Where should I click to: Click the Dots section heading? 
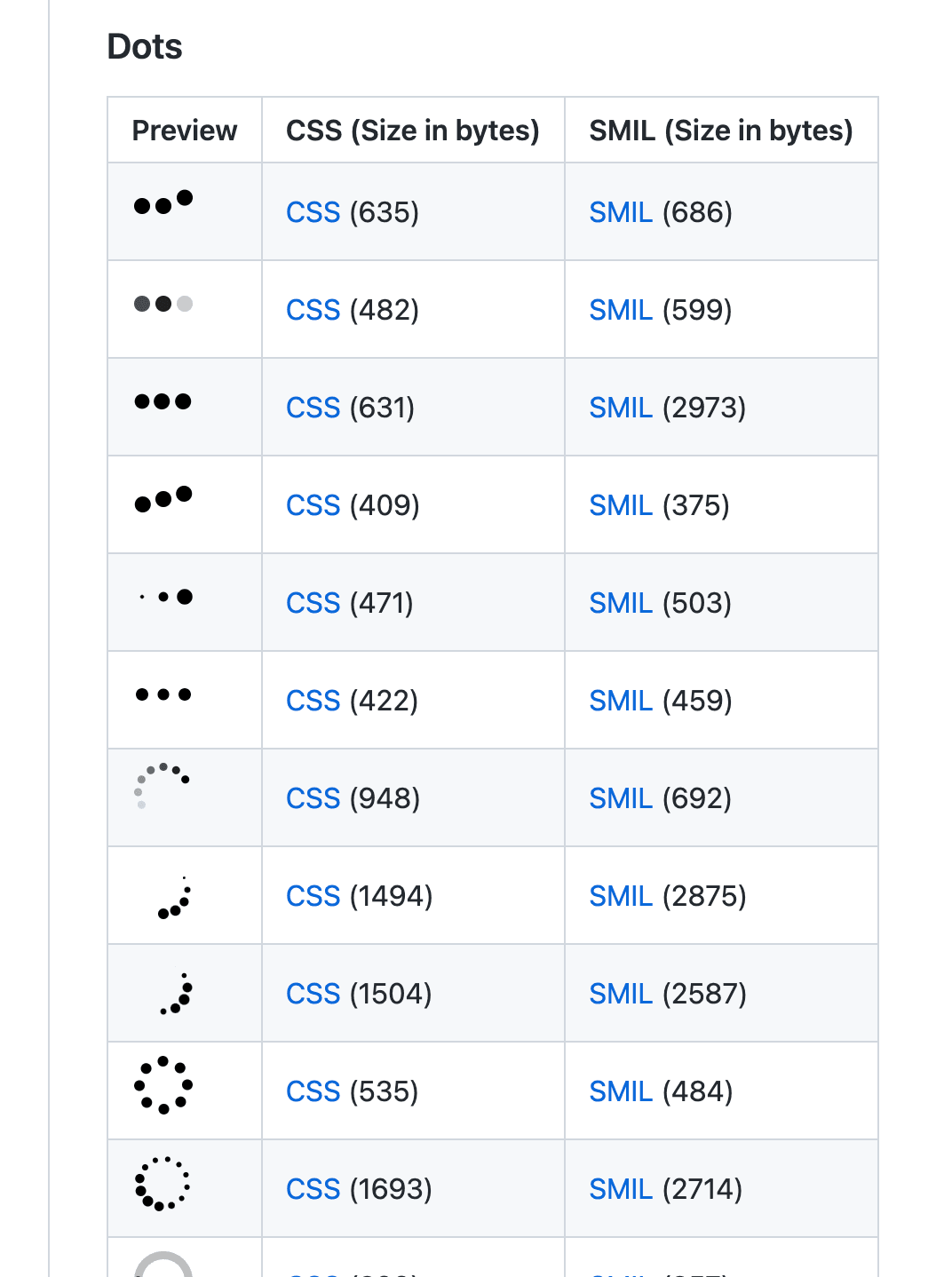[x=145, y=46]
